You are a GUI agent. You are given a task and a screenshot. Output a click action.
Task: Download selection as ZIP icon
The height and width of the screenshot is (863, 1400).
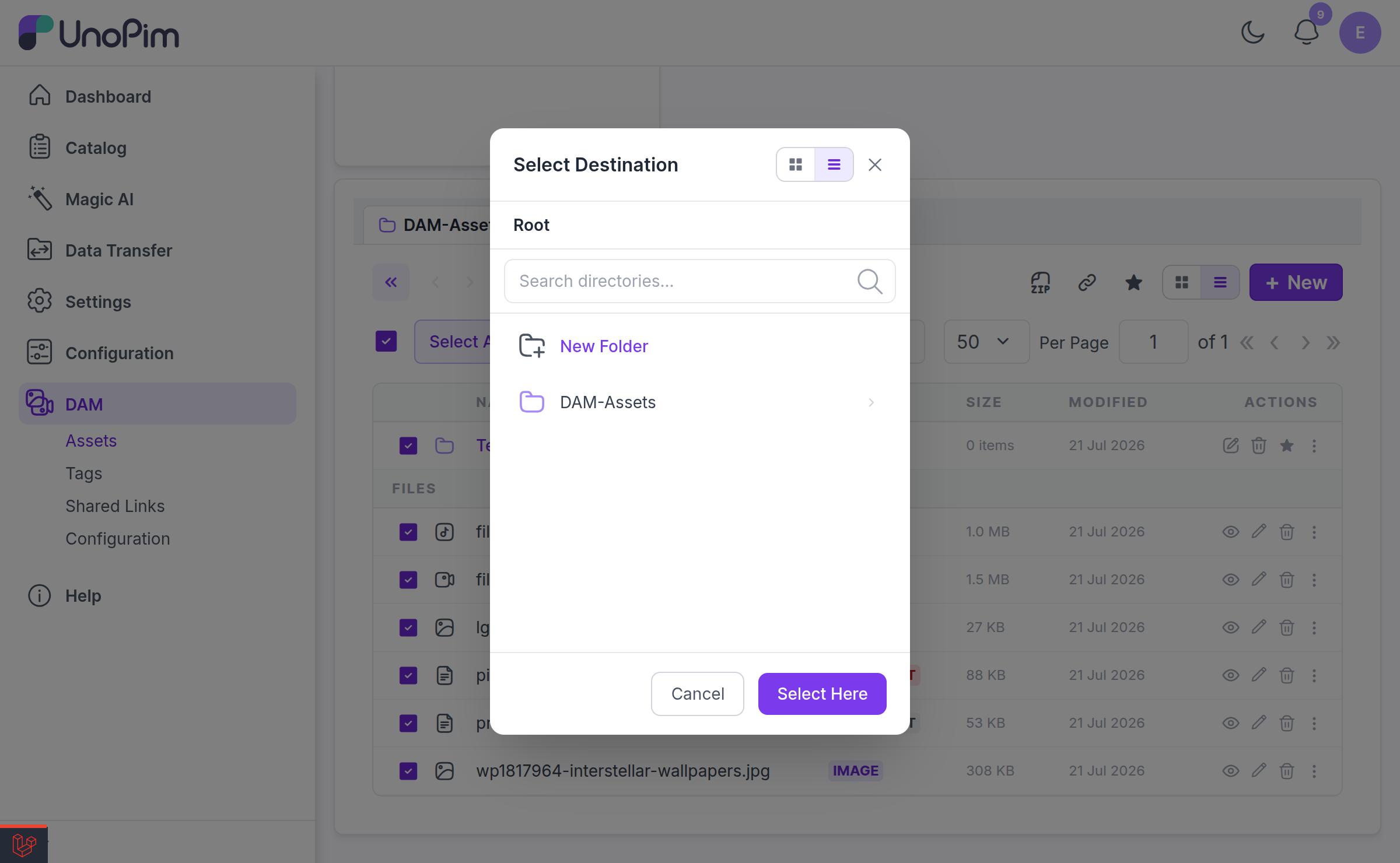tap(1041, 283)
